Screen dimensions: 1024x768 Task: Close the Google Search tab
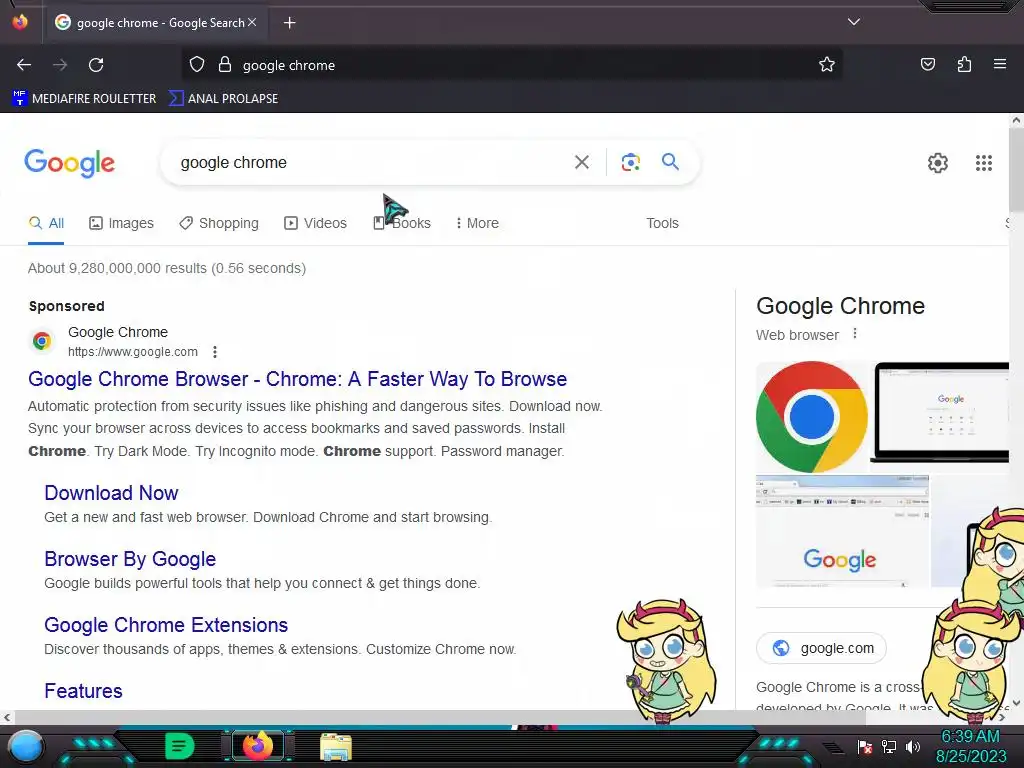click(x=252, y=22)
